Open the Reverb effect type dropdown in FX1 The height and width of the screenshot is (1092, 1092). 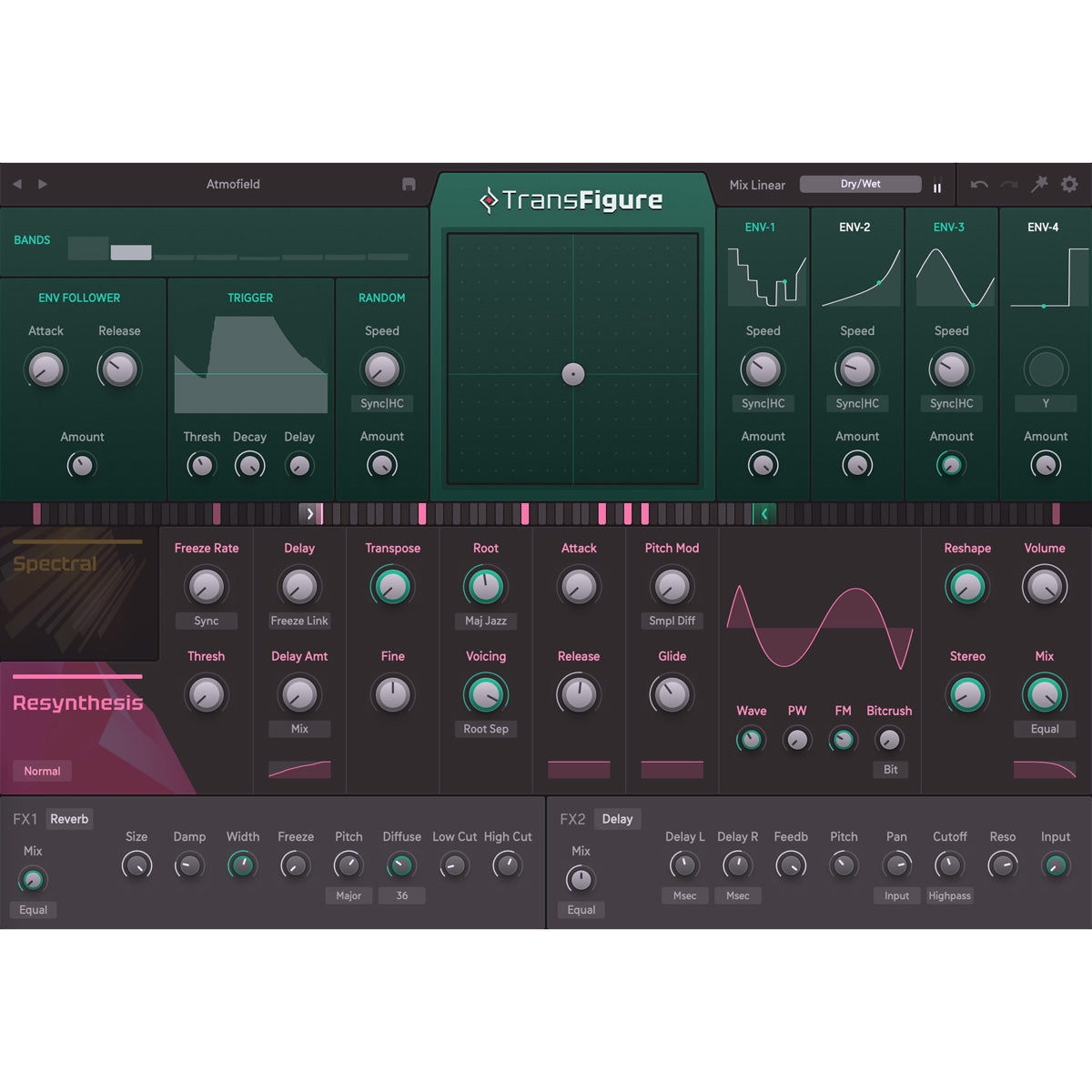pos(69,819)
